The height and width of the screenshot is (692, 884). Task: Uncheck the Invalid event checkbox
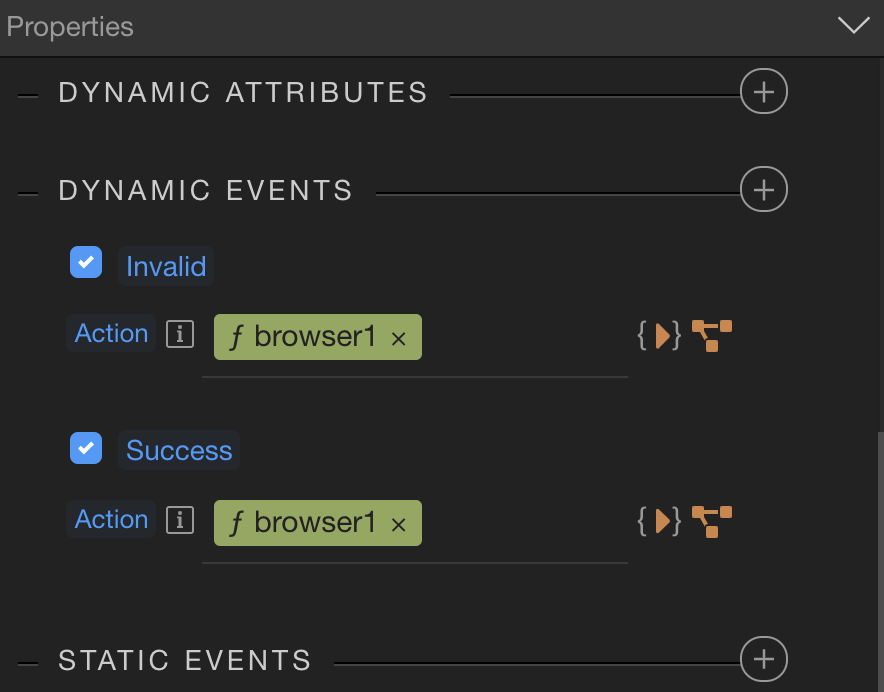coord(86,262)
